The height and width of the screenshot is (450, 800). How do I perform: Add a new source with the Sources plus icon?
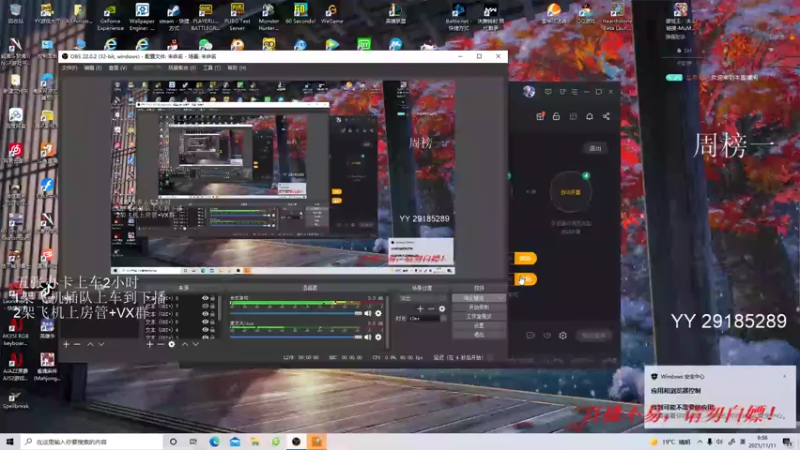pos(149,344)
